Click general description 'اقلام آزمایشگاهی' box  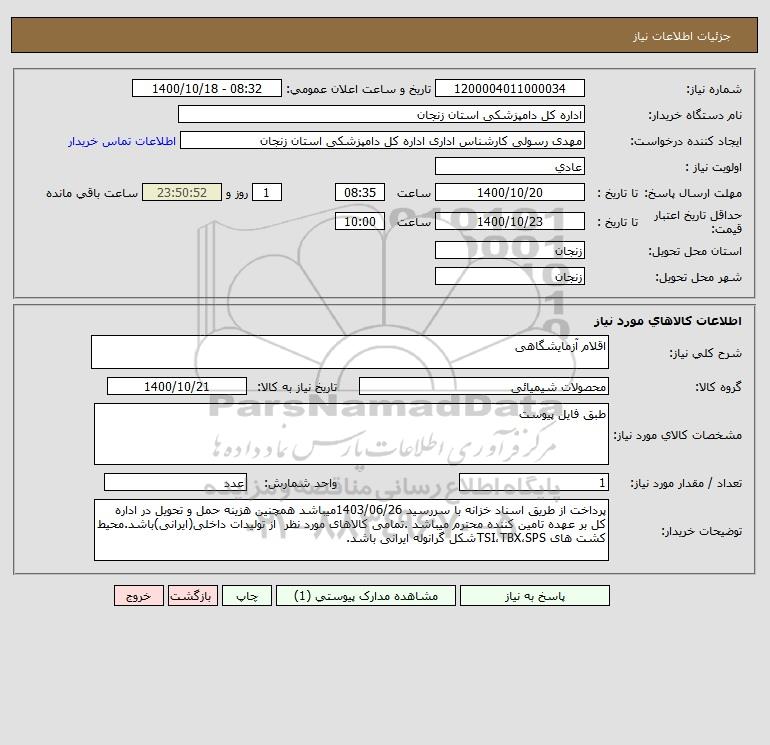click(350, 352)
